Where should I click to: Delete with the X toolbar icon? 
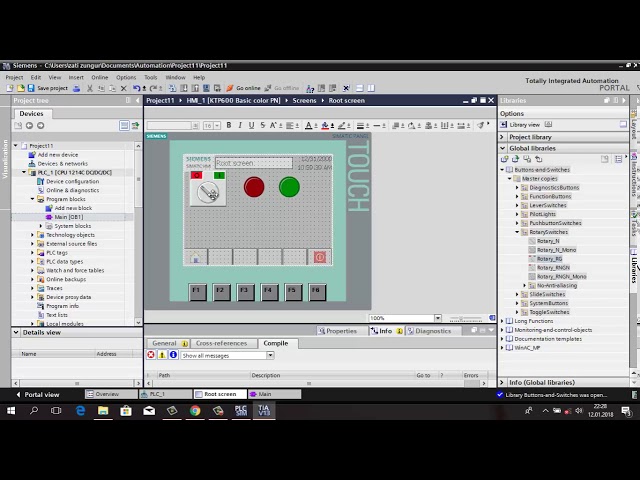point(124,88)
